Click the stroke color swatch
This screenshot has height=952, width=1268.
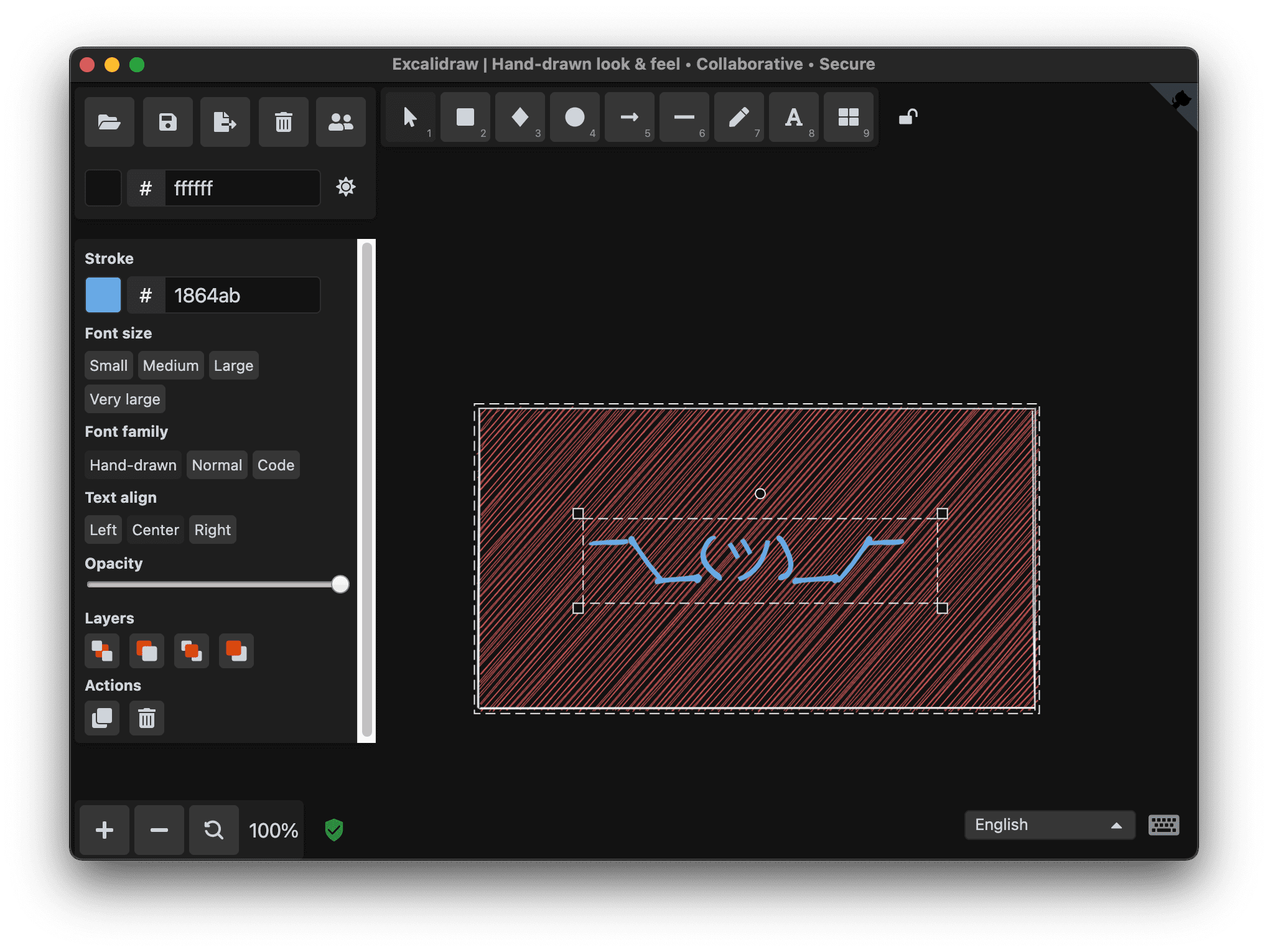(x=102, y=294)
